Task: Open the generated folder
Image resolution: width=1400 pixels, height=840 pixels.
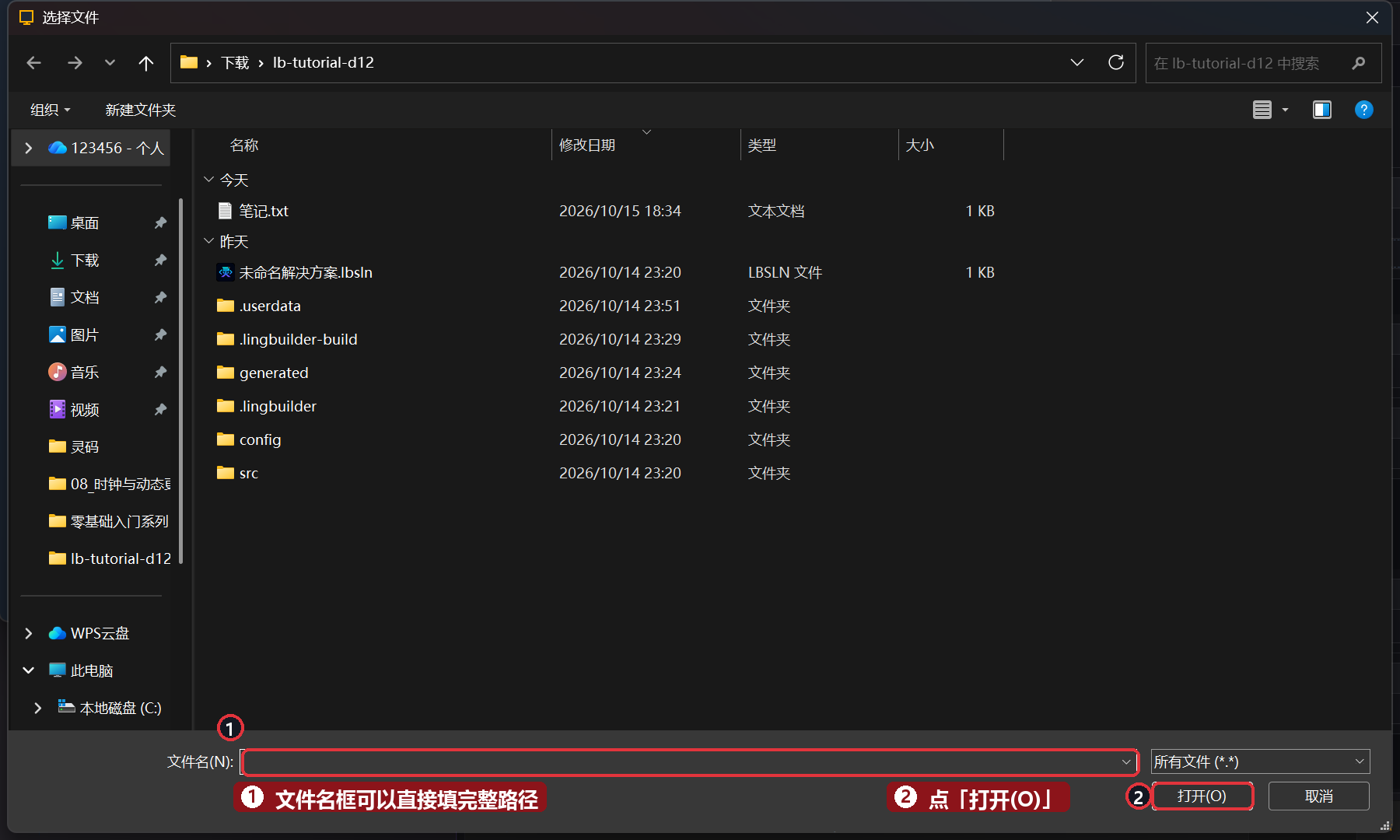Action: pos(274,373)
